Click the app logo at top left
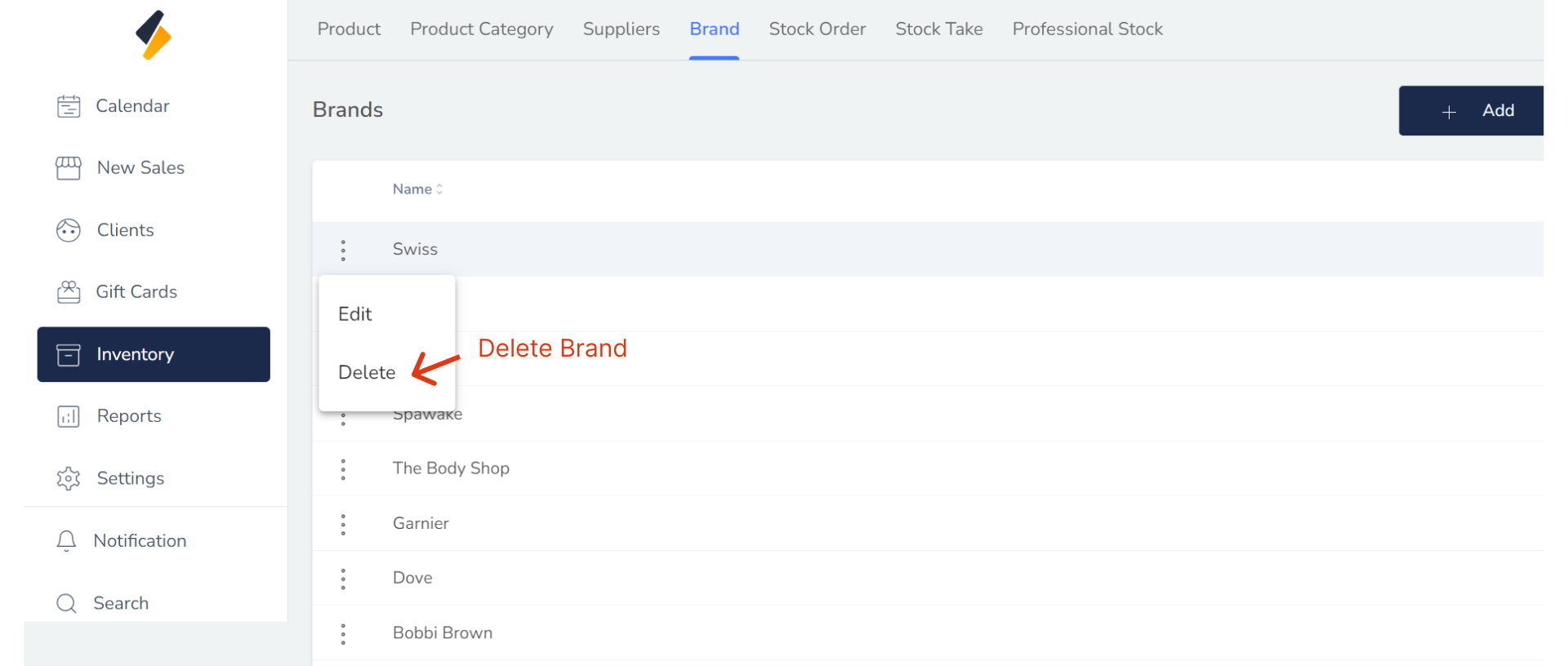1568x666 pixels. click(x=154, y=35)
